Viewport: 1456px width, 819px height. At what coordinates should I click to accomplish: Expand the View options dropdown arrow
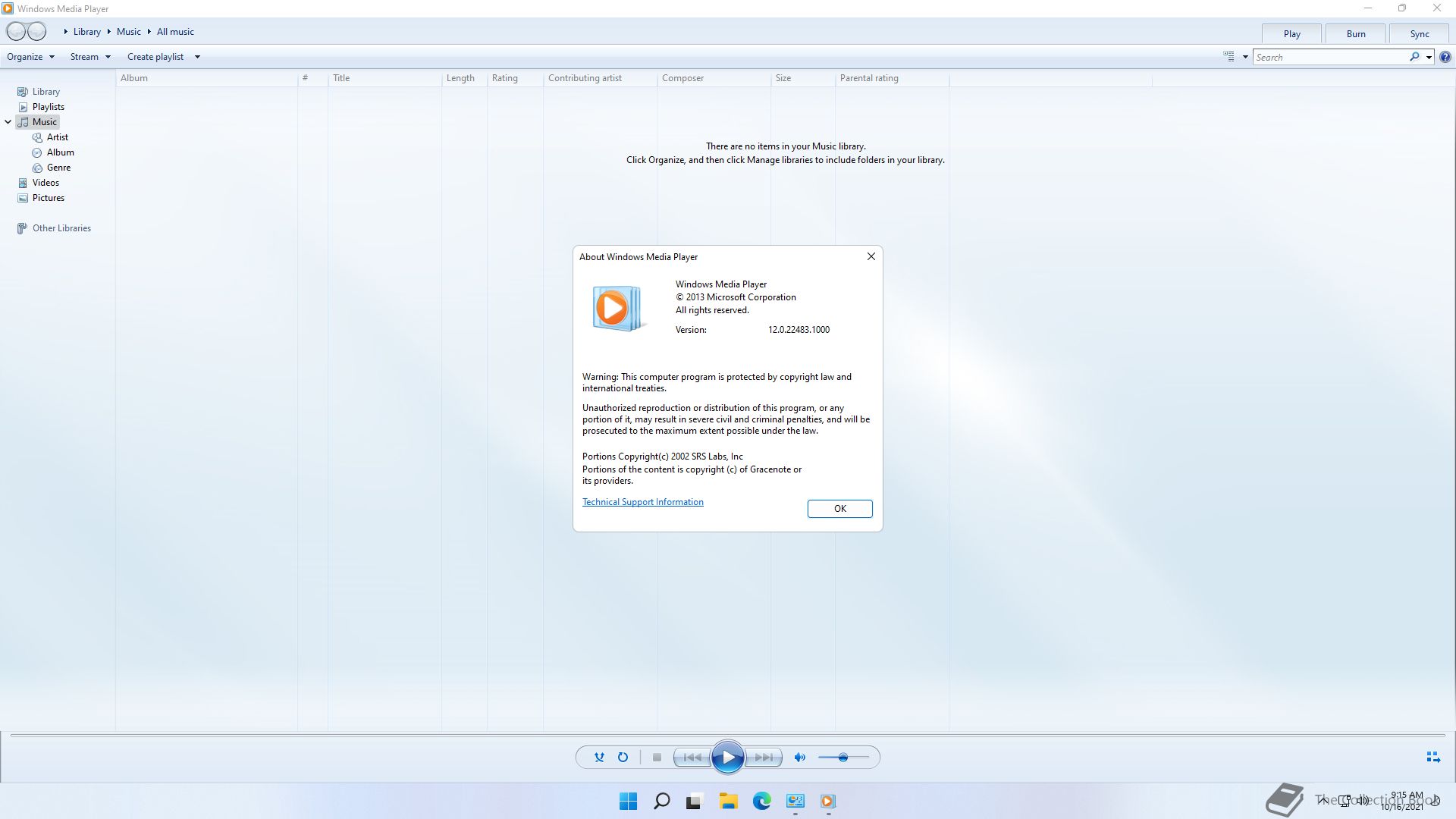(x=1245, y=57)
